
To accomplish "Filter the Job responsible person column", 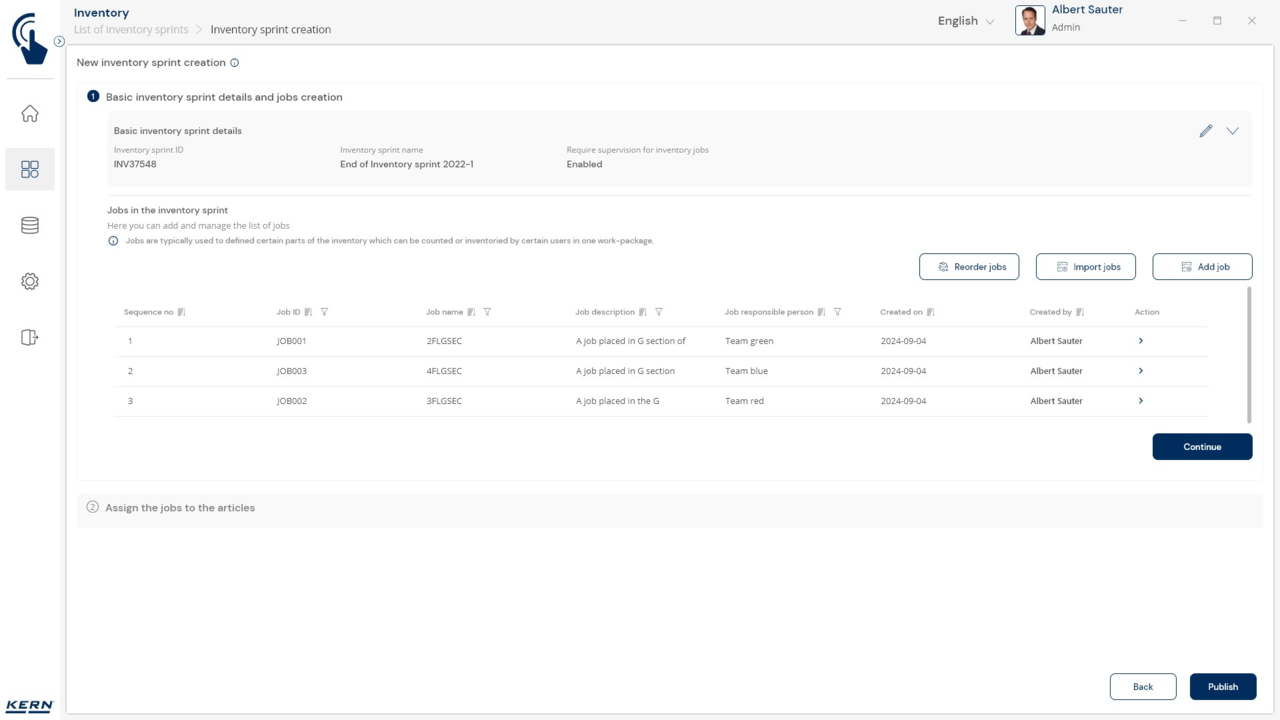I will coord(837,312).
